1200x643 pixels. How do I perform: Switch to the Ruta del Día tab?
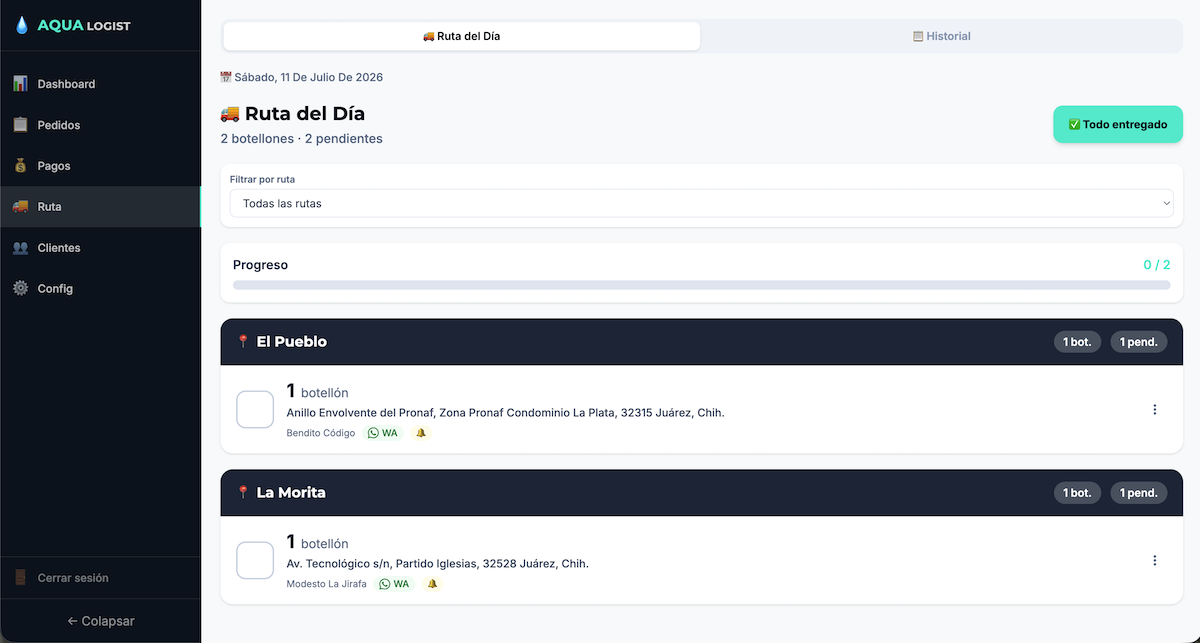(x=462, y=36)
